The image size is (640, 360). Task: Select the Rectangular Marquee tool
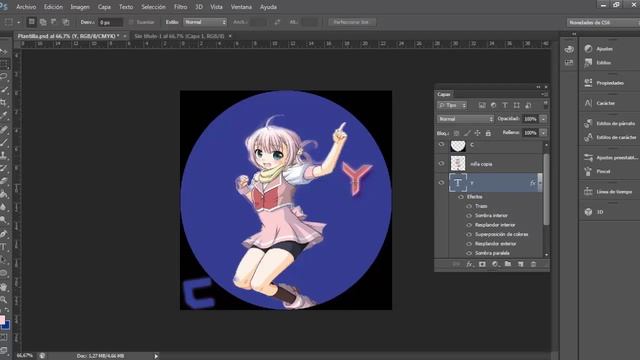tap(4, 64)
